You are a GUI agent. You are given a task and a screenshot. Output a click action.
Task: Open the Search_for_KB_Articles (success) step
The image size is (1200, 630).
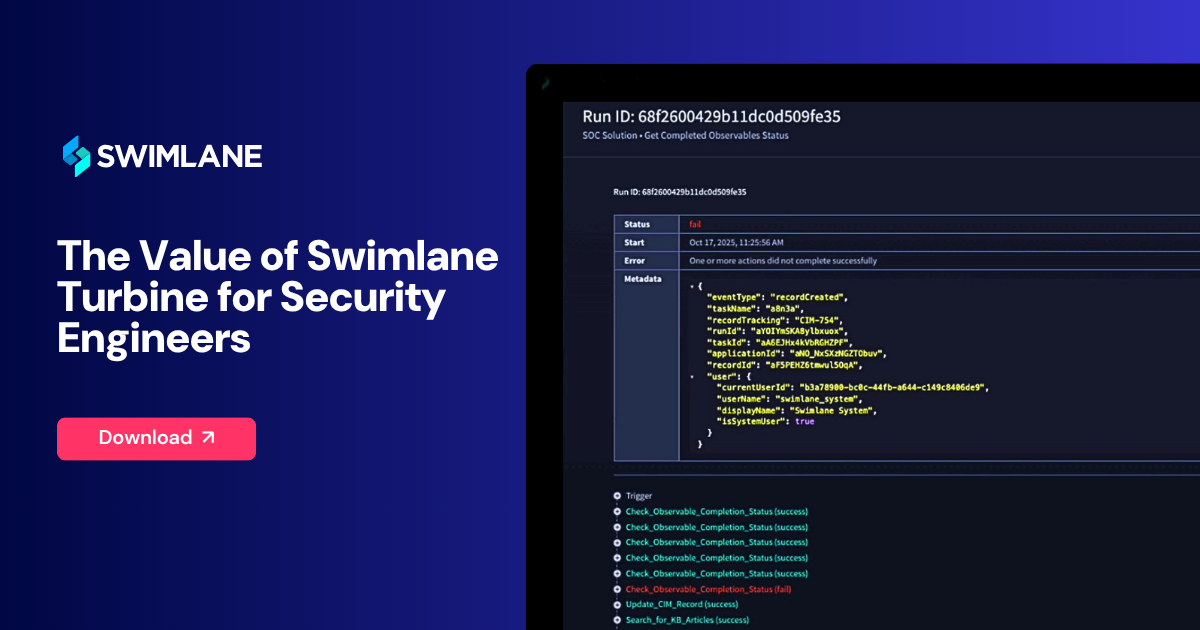point(687,620)
